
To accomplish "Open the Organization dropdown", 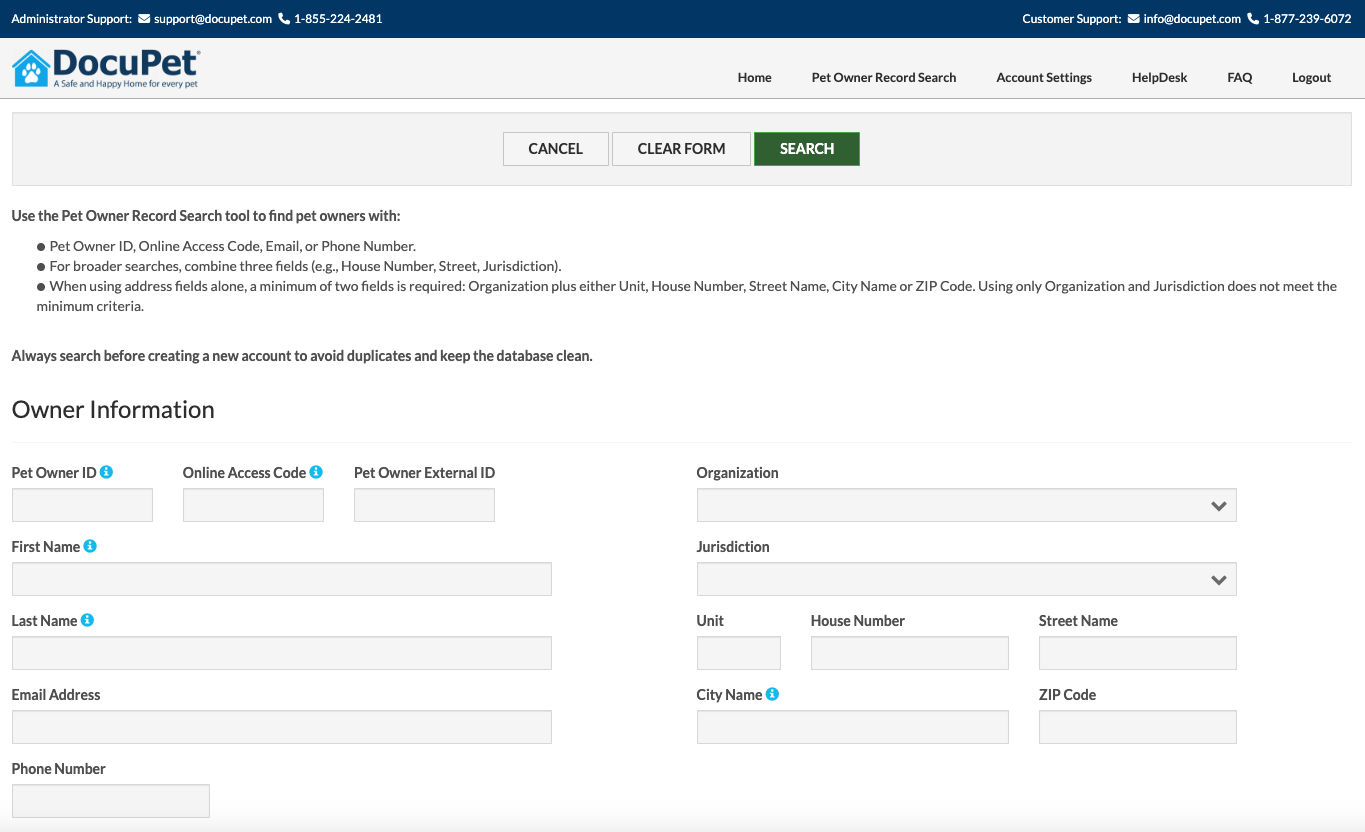I will coord(966,505).
